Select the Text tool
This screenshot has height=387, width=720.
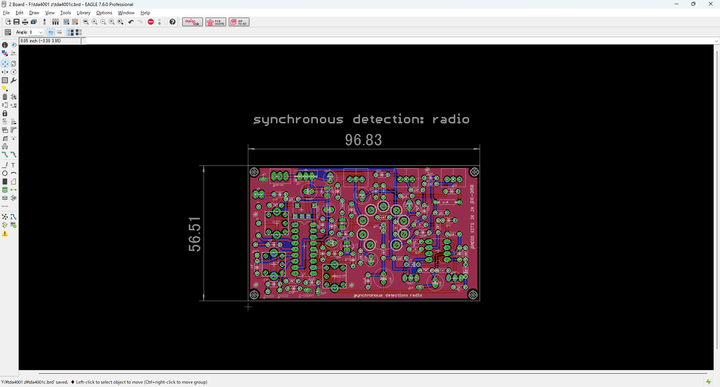[13, 165]
